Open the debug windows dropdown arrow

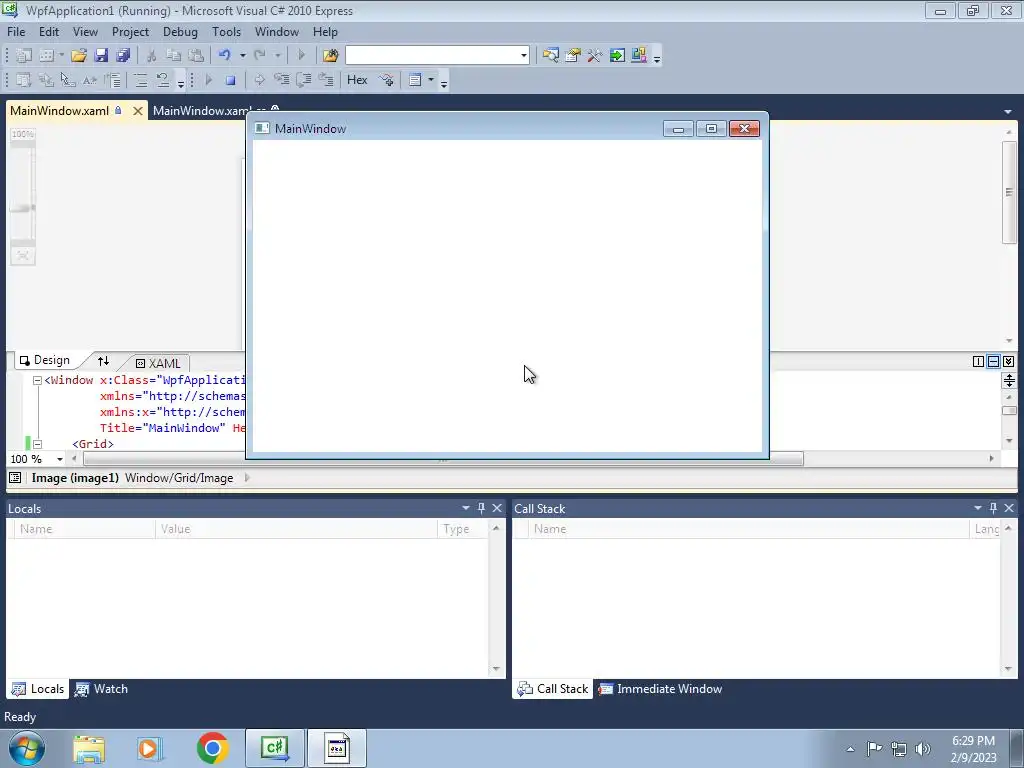tap(431, 80)
